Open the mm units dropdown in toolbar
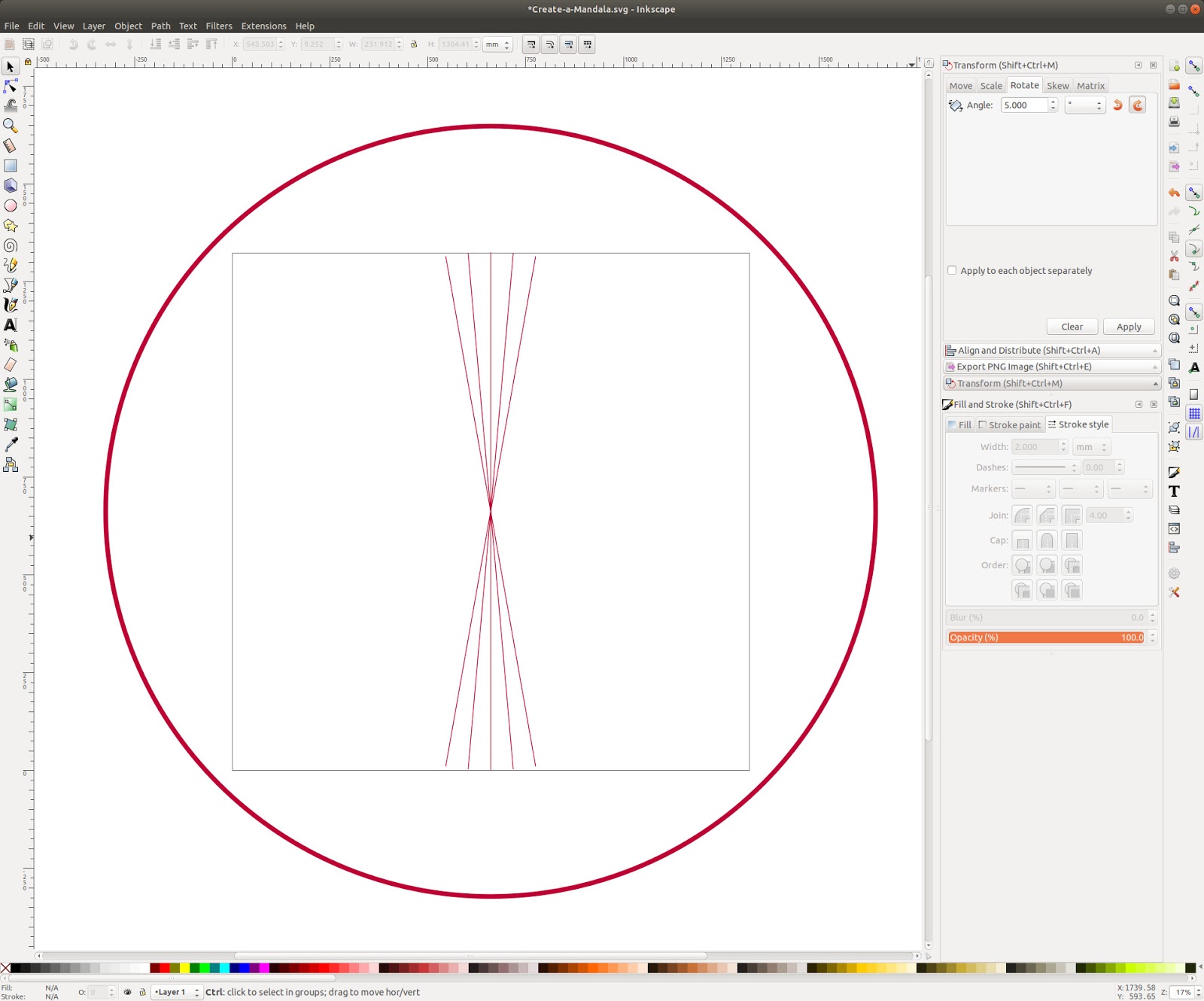 [497, 44]
